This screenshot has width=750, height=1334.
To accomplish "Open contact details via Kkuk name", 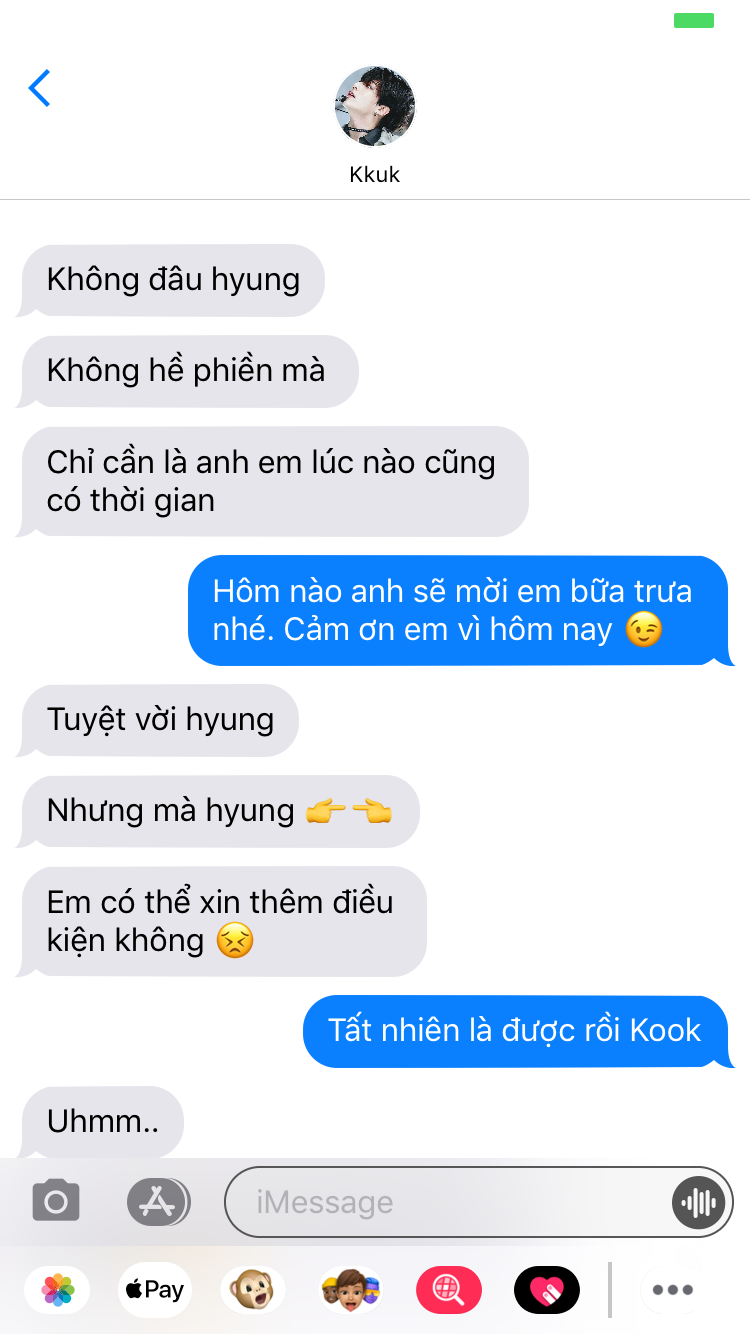I will click(375, 174).
